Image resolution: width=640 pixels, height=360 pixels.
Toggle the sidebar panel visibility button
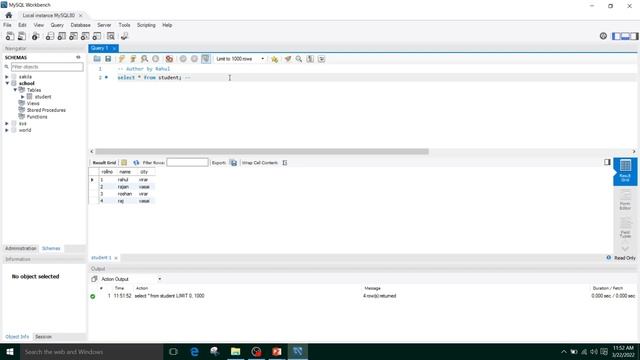(x=616, y=36)
